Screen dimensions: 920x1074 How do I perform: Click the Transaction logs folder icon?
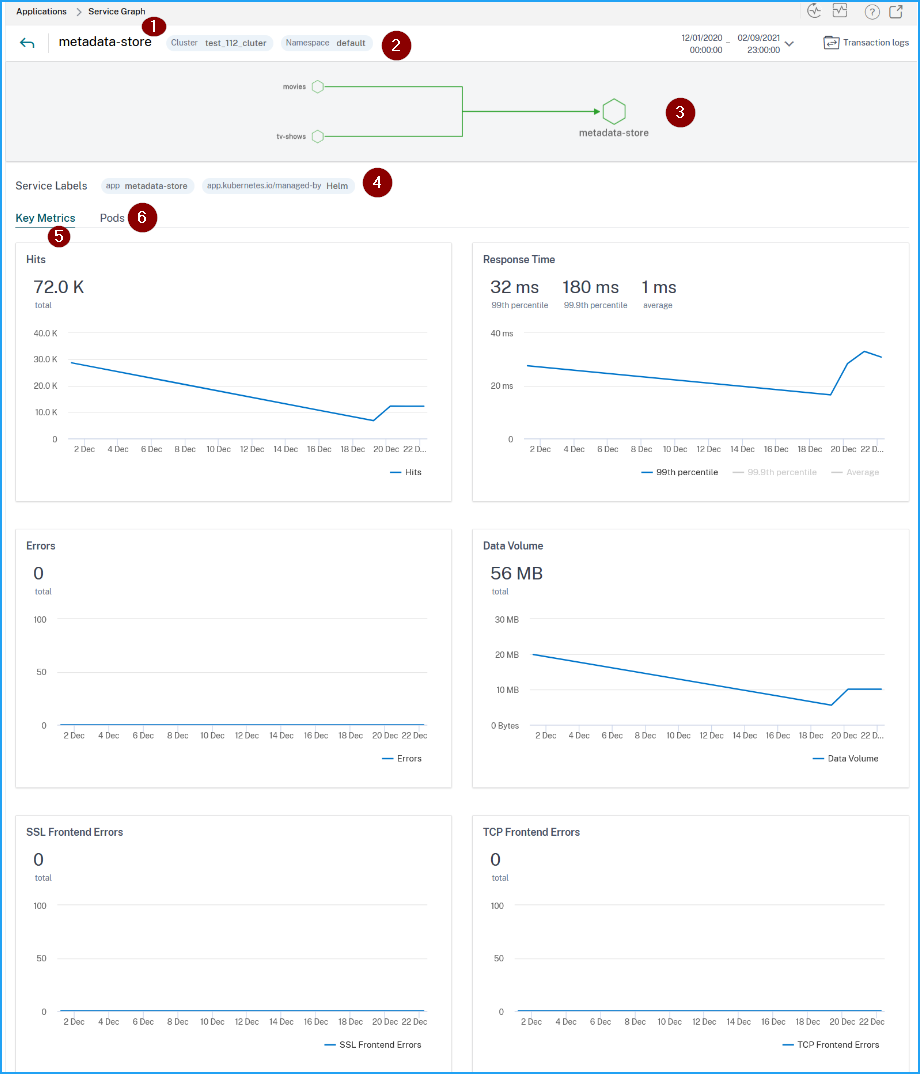click(x=831, y=43)
